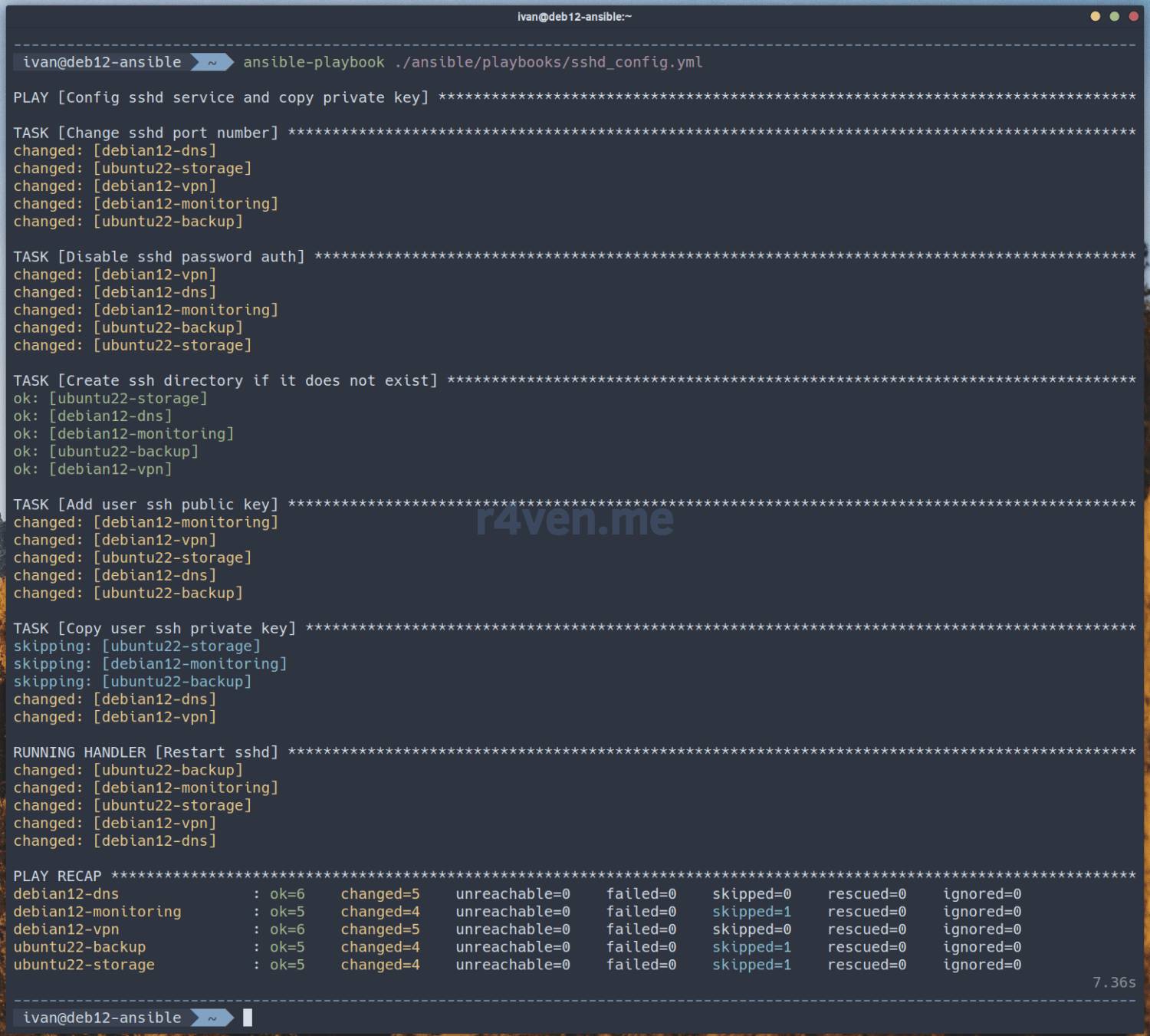Click skipped=1 in the ubuntu22-backup recap row
Viewport: 1150px width, 1036px height.
click(751, 947)
